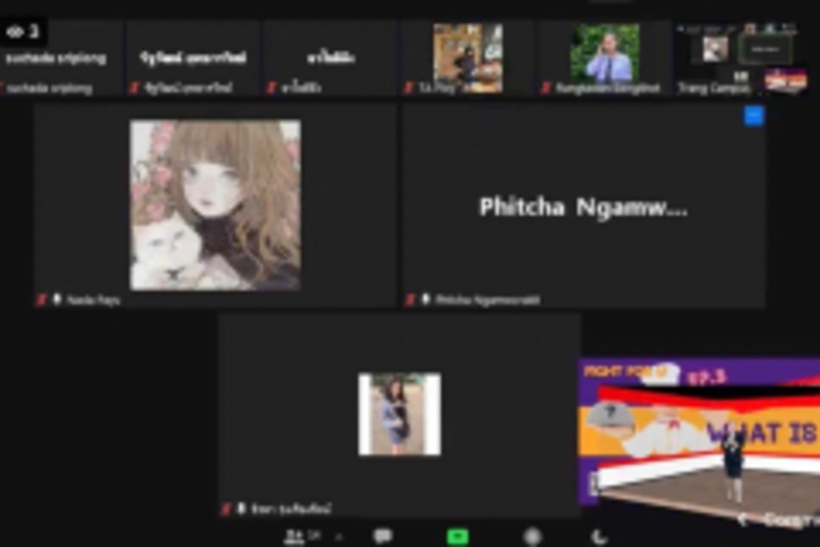Select Phitcha Ngamw... participant tile
This screenshot has height=547, width=820.
583,207
